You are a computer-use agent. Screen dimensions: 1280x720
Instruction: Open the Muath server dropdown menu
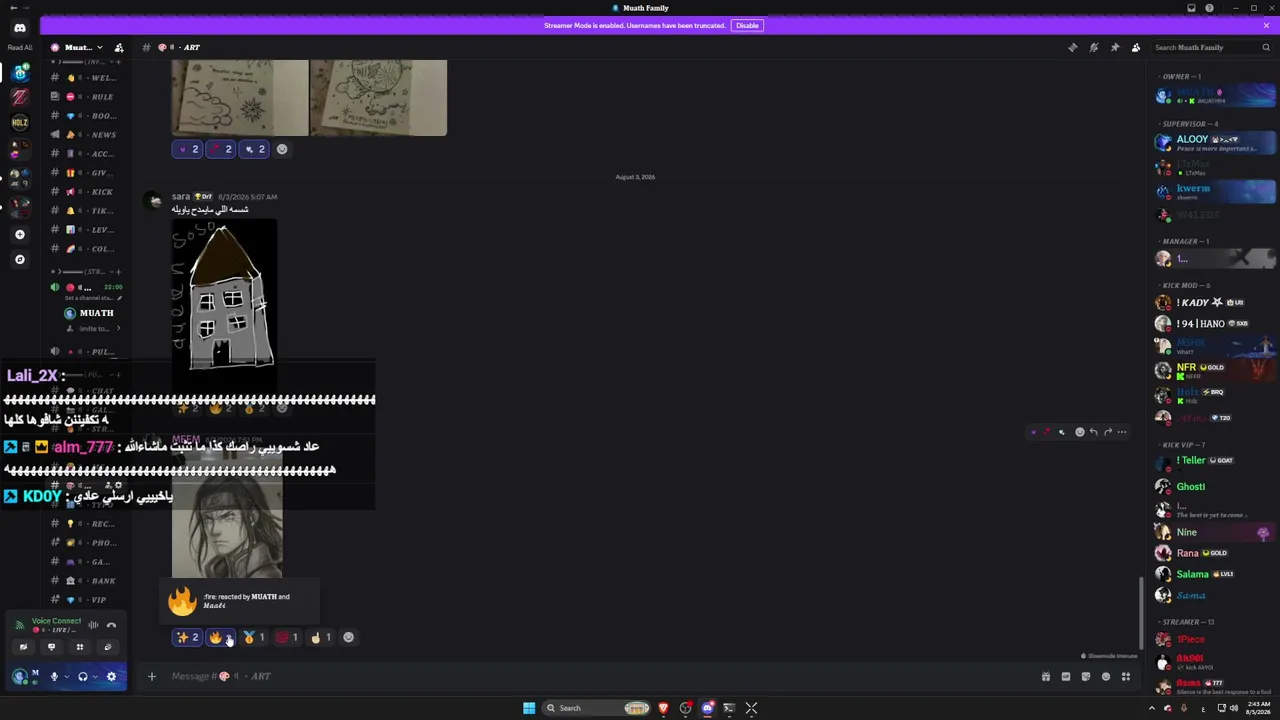pos(77,47)
